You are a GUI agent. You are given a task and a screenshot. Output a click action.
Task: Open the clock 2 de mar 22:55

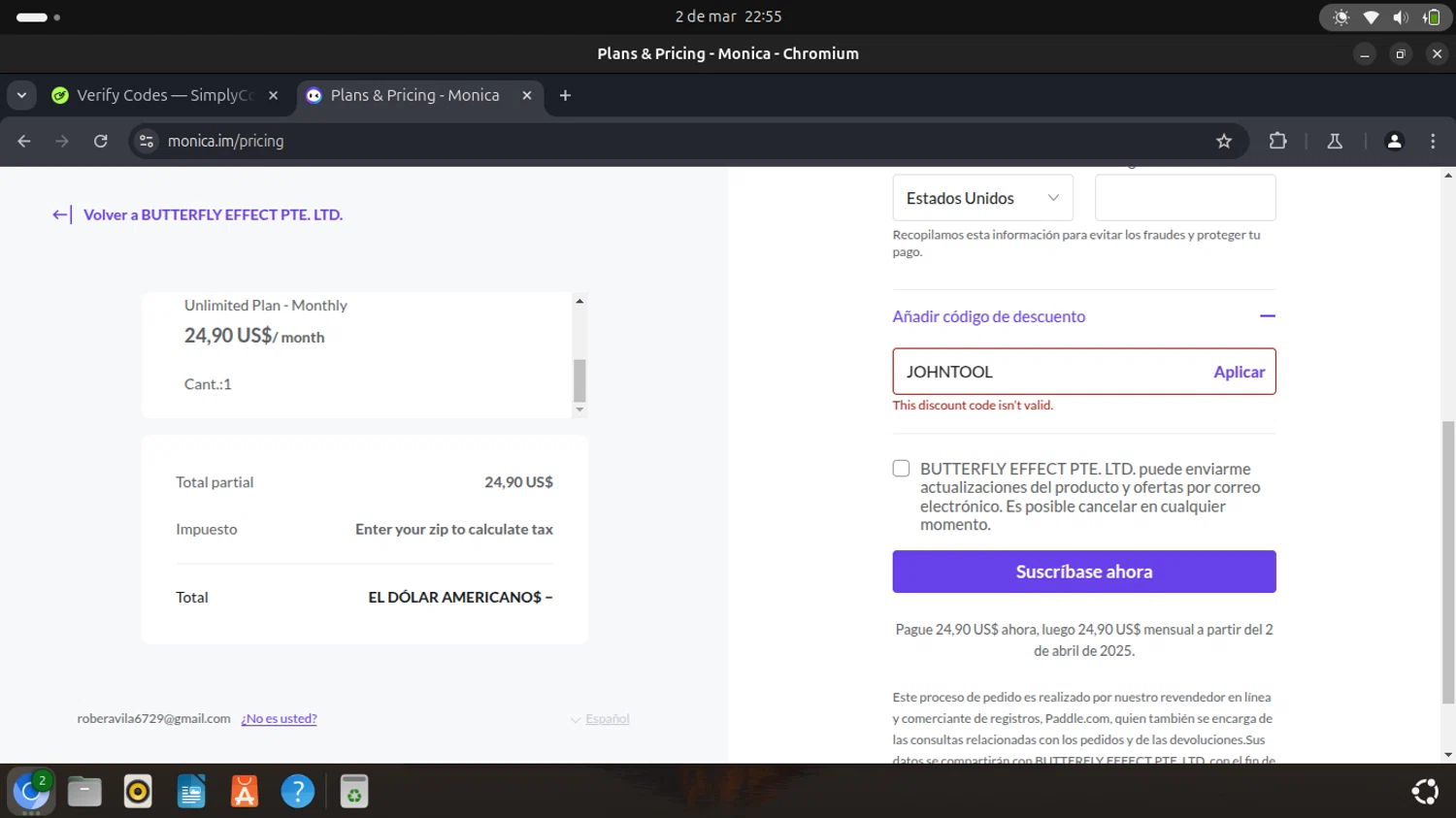[x=728, y=16]
